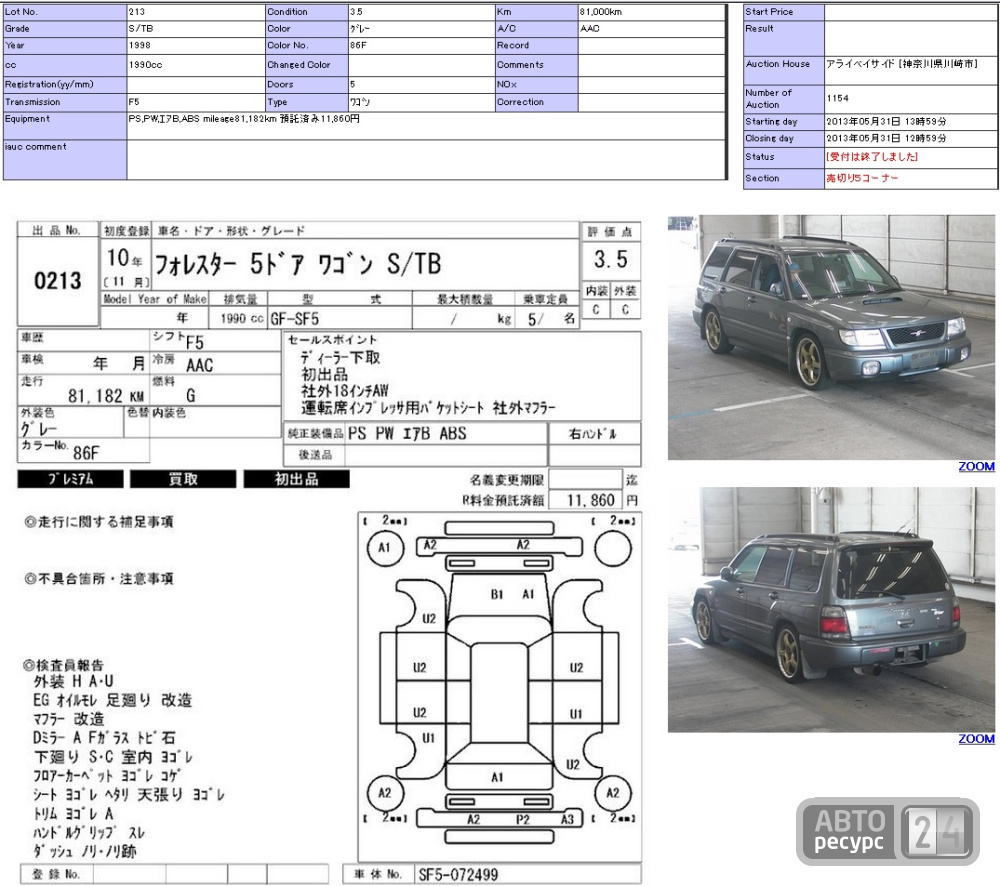Click the A1 circle at diagram top left
This screenshot has height=886, width=1000.
tap(385, 547)
